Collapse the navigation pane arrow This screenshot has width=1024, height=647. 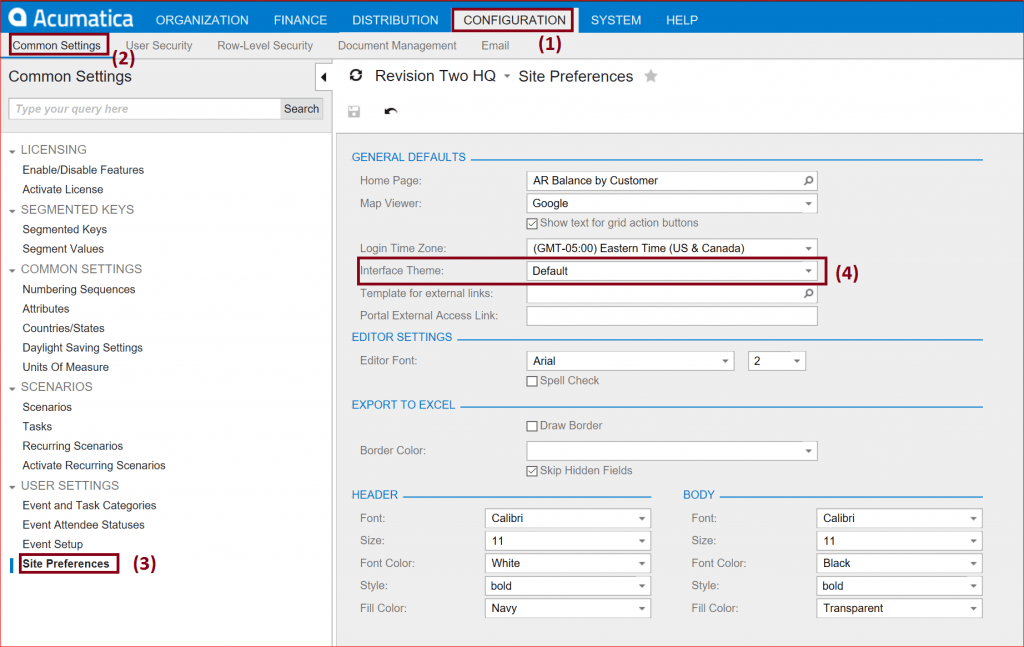[x=324, y=77]
